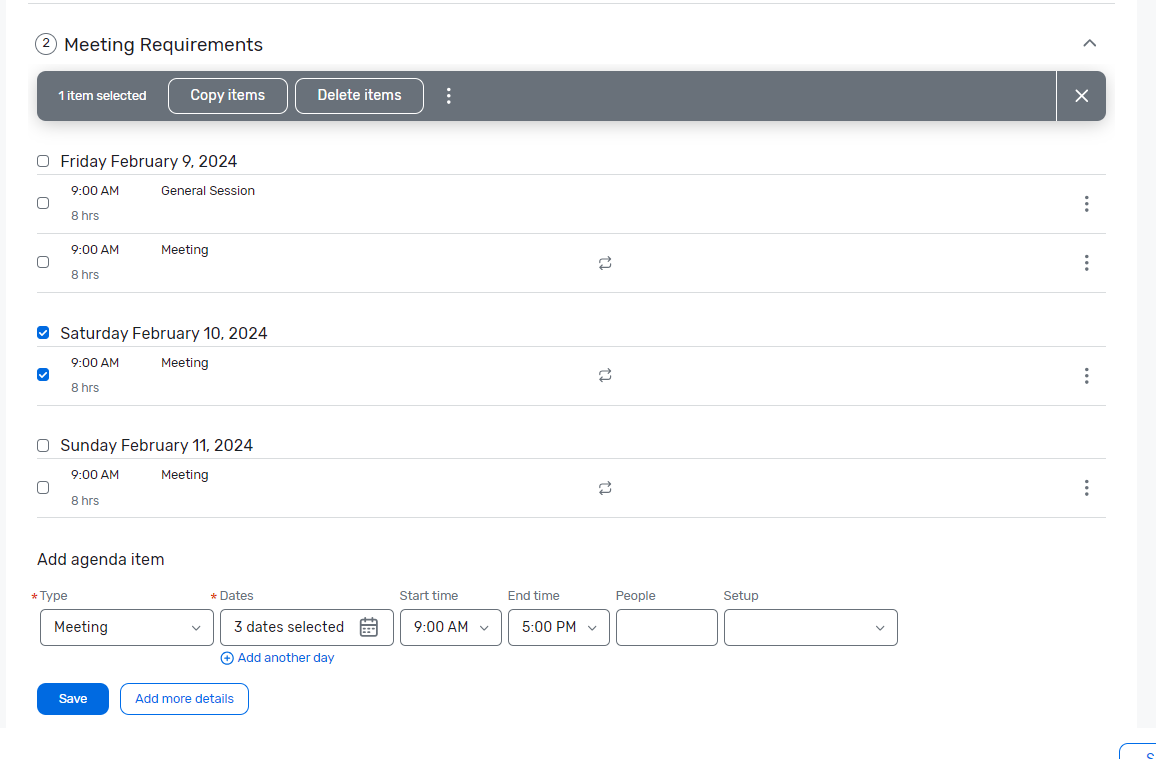Click the Friday Meeting recurring icon

(x=605, y=263)
